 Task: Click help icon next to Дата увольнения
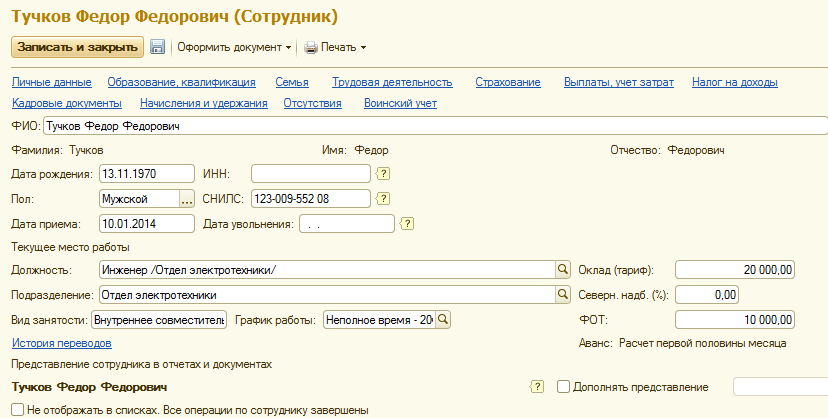pyautogui.click(x=407, y=223)
